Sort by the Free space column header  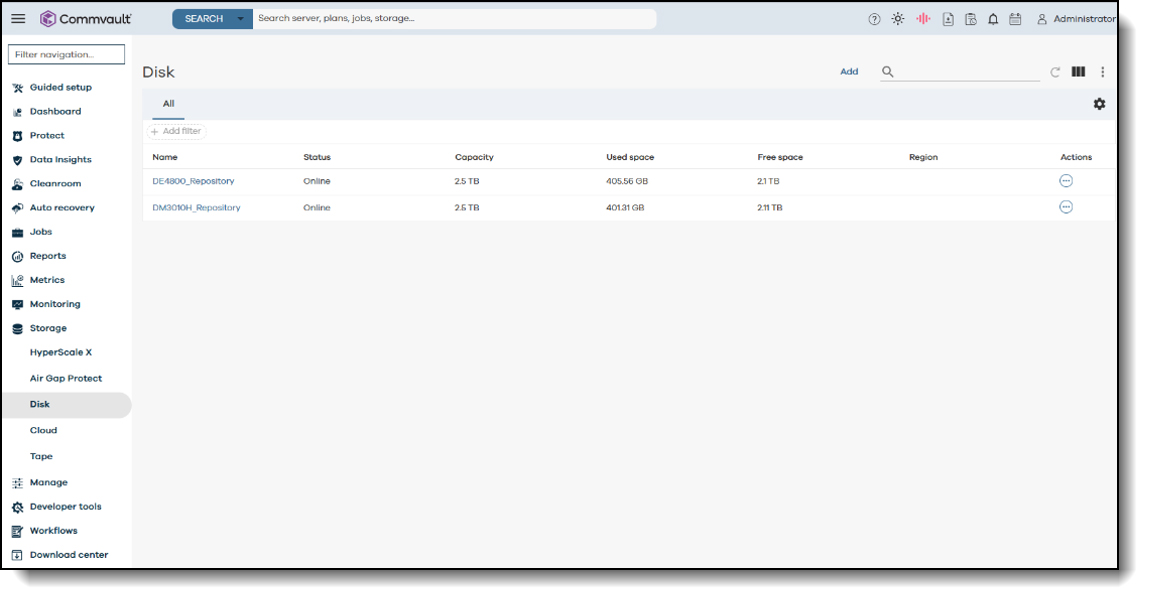coord(780,158)
